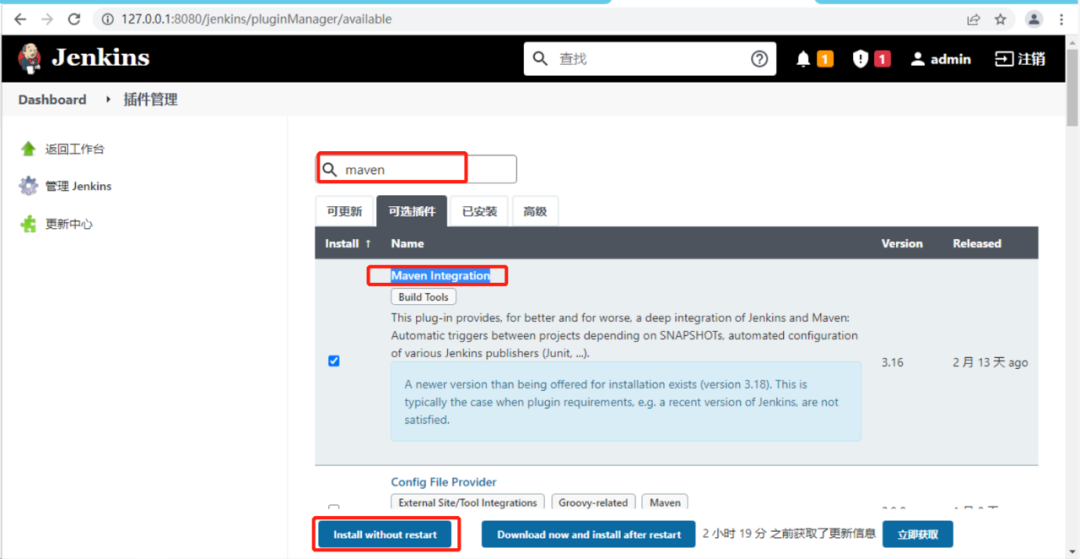Switch to the 可更新 tab

[x=344, y=211]
